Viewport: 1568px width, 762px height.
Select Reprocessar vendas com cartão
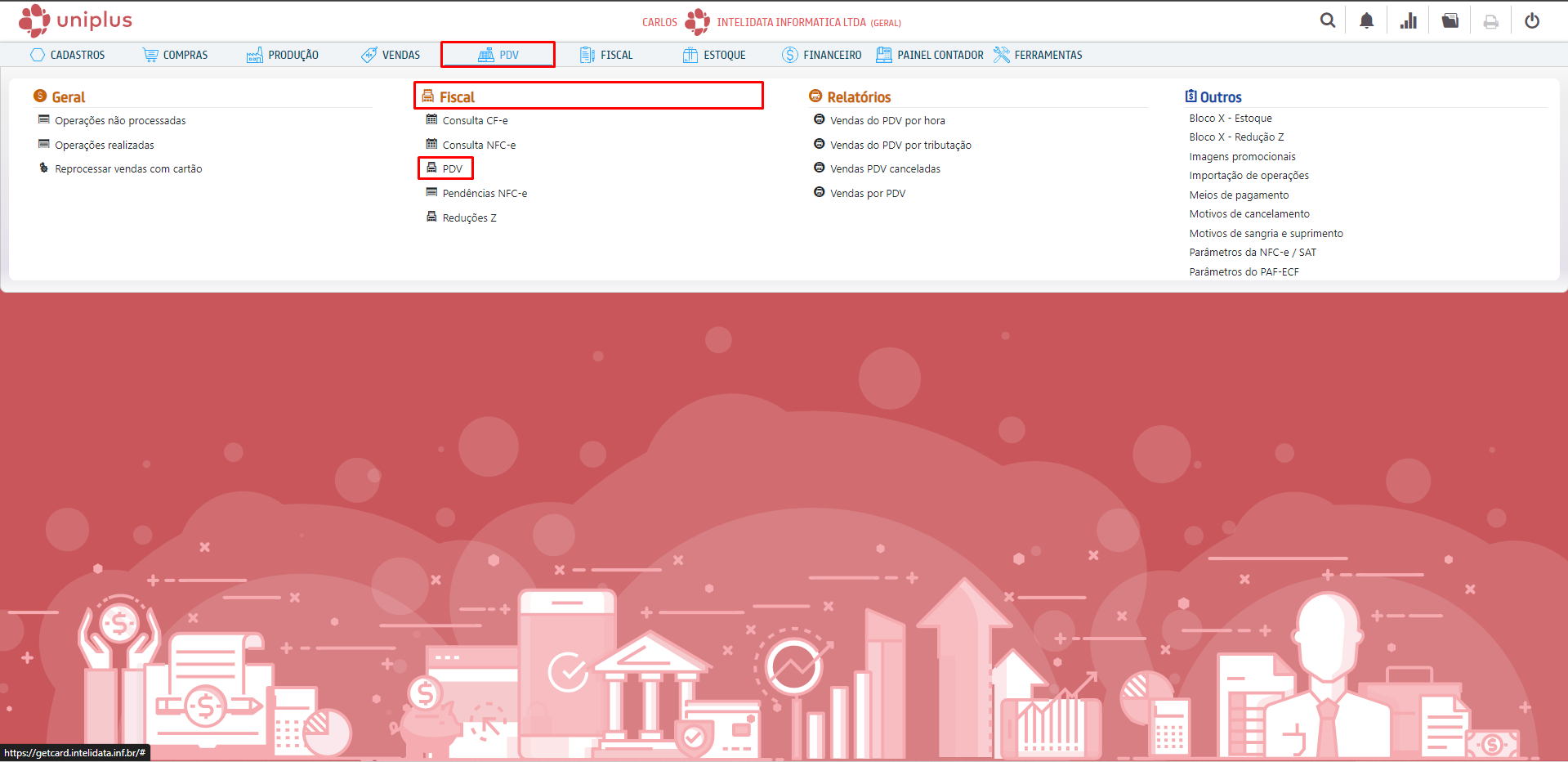click(x=128, y=168)
